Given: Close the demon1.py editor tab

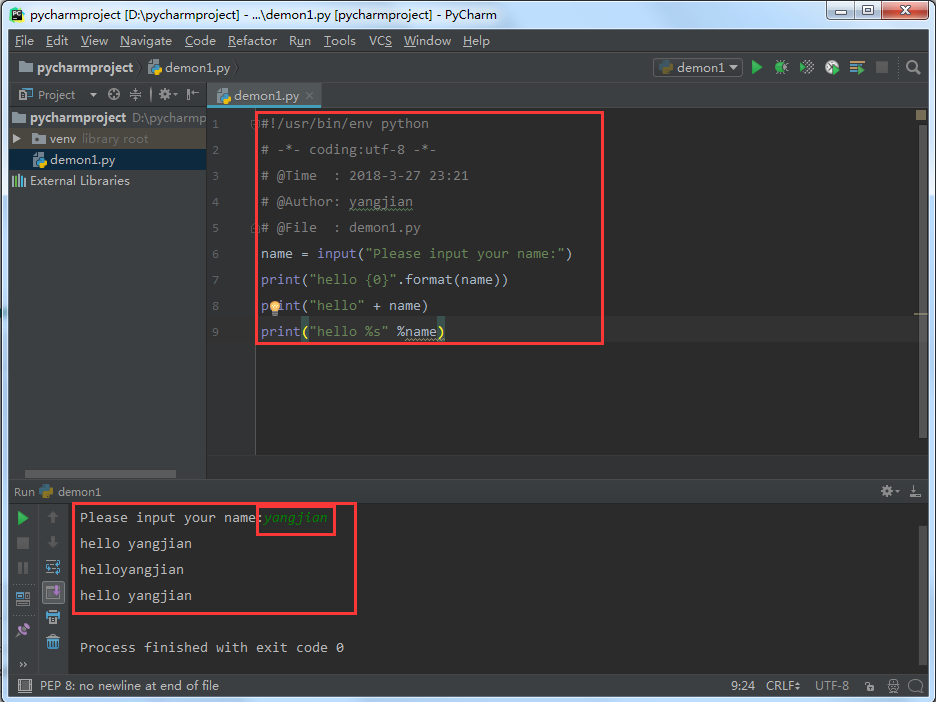Looking at the screenshot, I should [x=309, y=95].
